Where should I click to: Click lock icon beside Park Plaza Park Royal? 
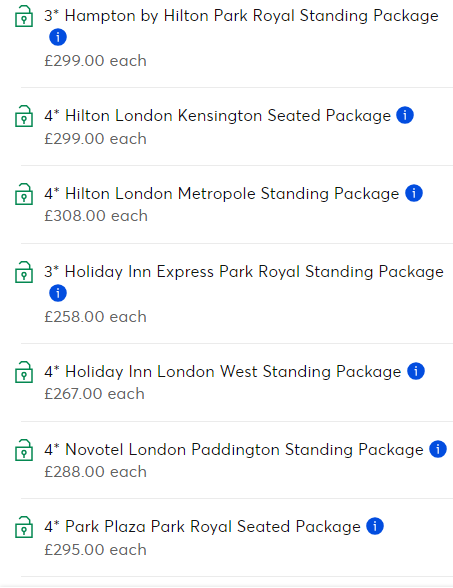tap(24, 527)
